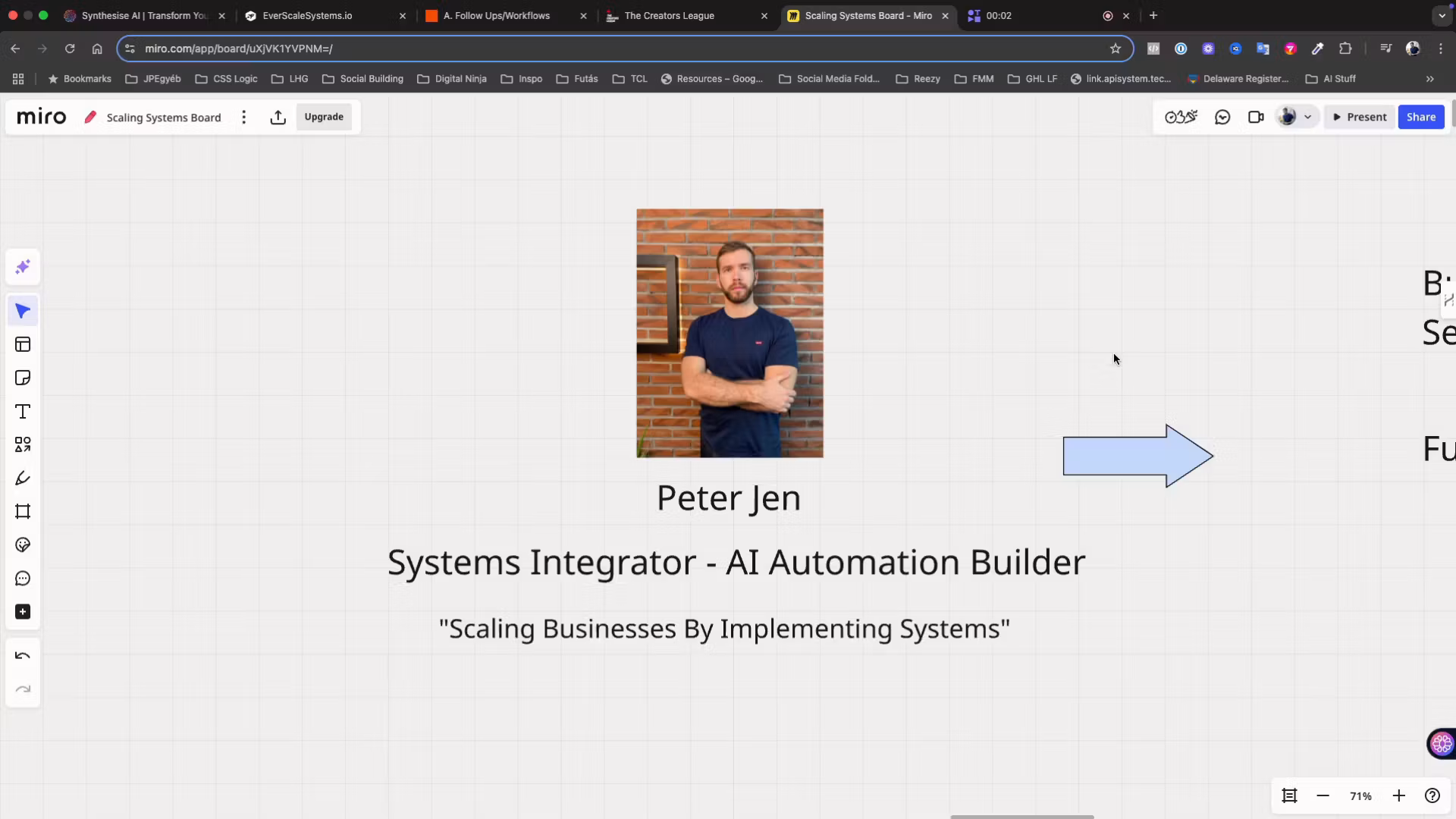Open the board options three-dot menu
This screenshot has width=1456, height=819.
(x=244, y=117)
